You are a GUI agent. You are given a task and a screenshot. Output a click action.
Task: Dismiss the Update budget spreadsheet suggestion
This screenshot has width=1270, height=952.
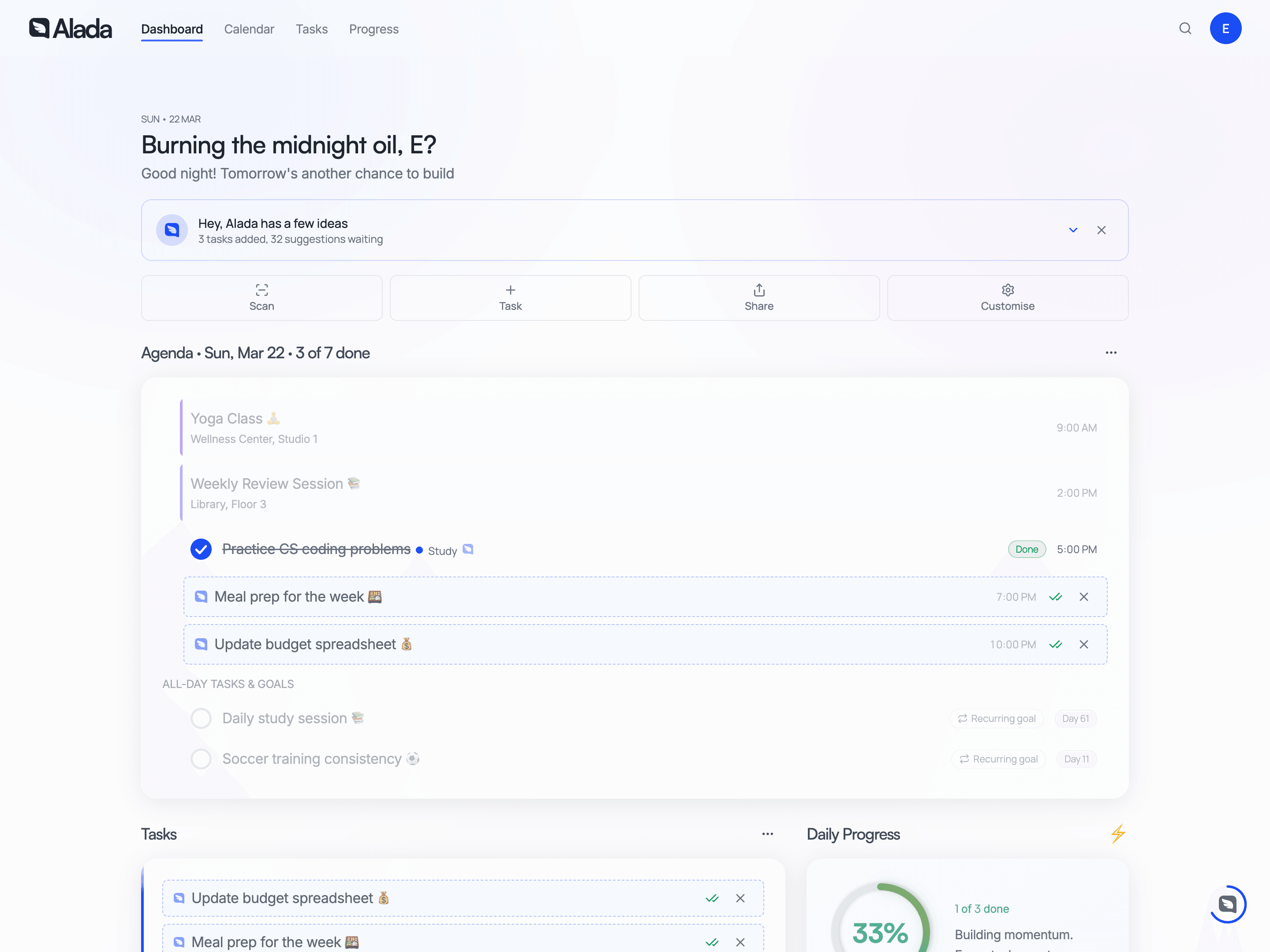[1084, 644]
